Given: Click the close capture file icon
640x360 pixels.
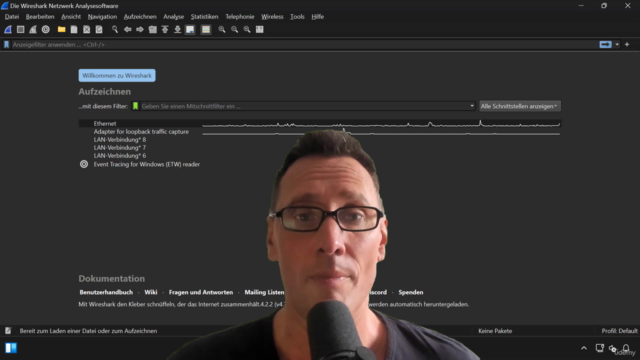Looking at the screenshot, I should pyautogui.click(x=87, y=29).
